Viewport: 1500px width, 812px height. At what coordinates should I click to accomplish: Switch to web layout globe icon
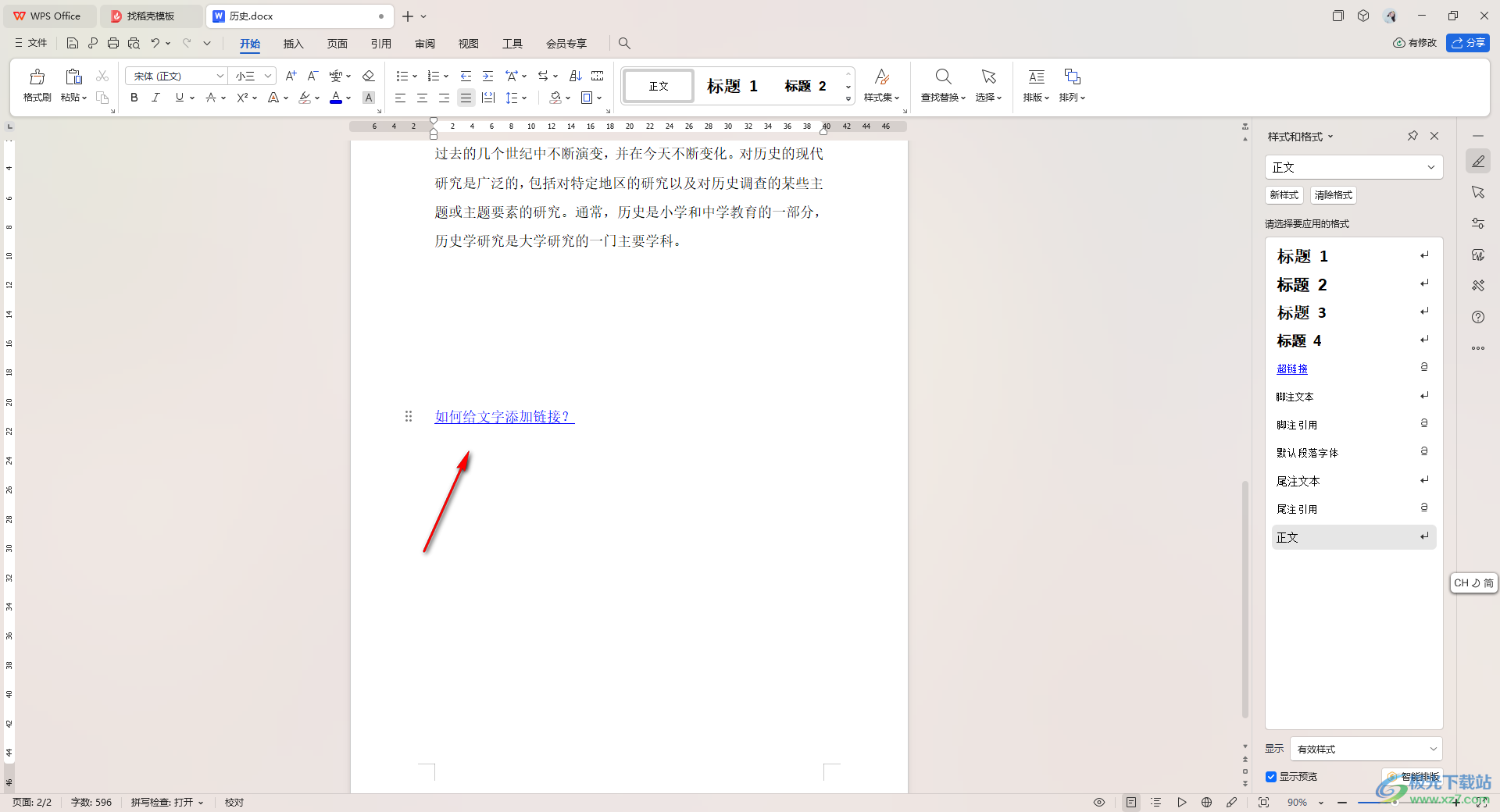pos(1206,802)
